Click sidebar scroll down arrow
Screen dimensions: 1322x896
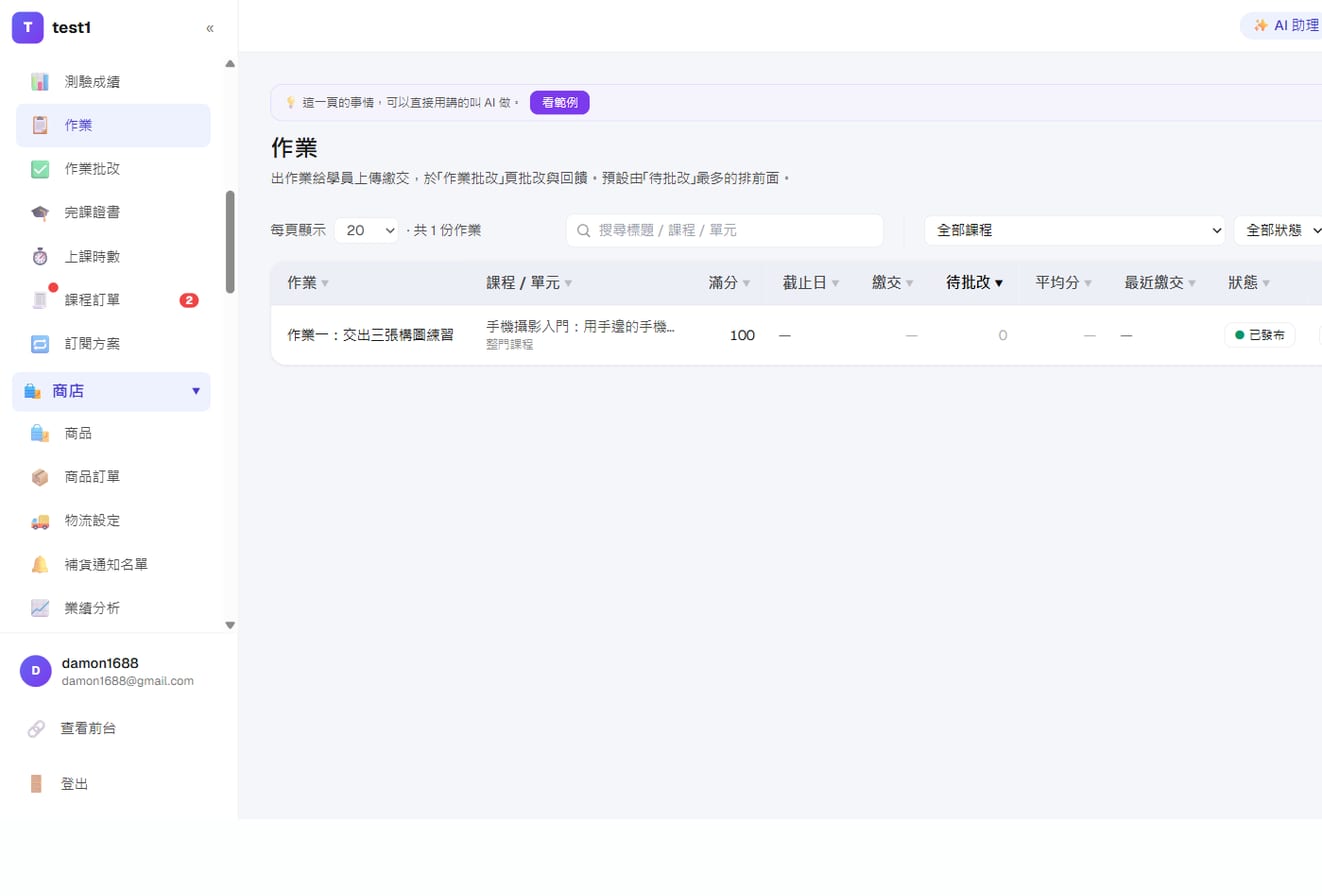tap(230, 625)
